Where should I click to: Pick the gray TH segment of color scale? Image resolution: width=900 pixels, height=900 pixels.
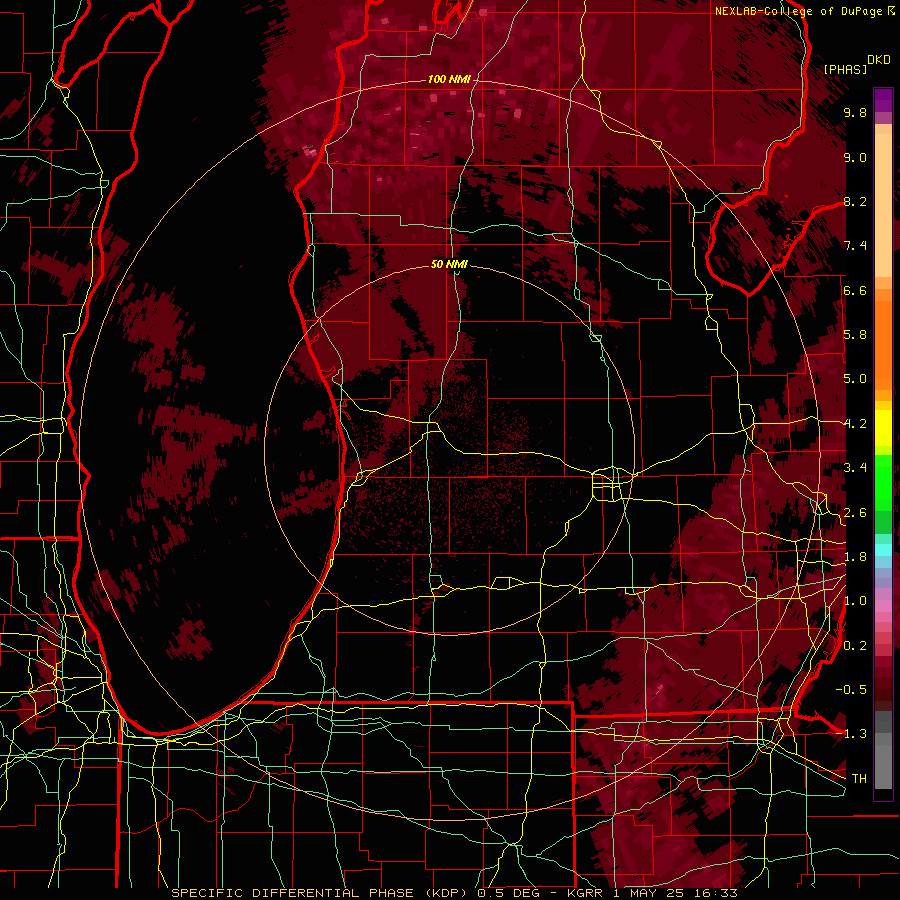pyautogui.click(x=883, y=766)
